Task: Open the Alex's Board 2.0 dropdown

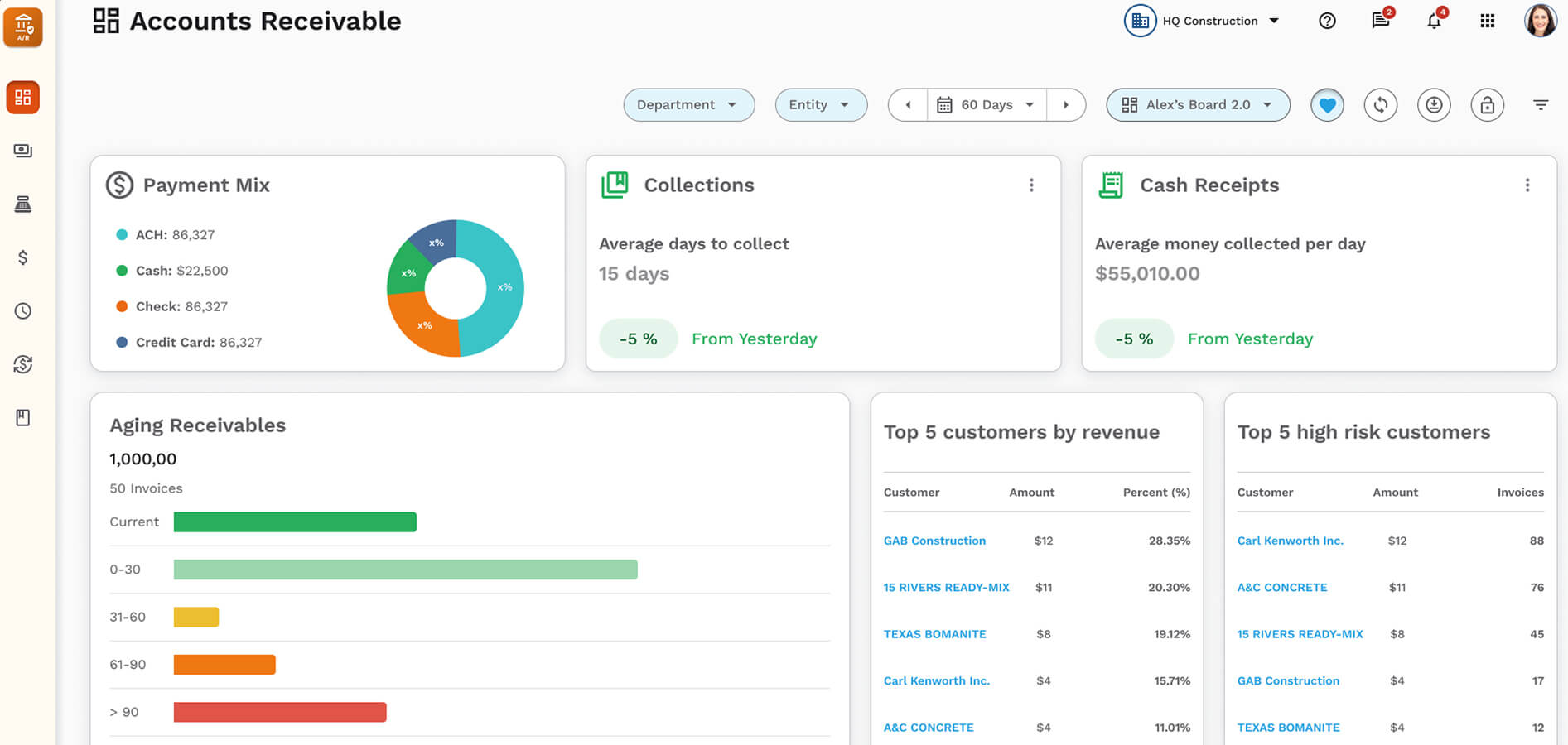Action: tap(1198, 105)
